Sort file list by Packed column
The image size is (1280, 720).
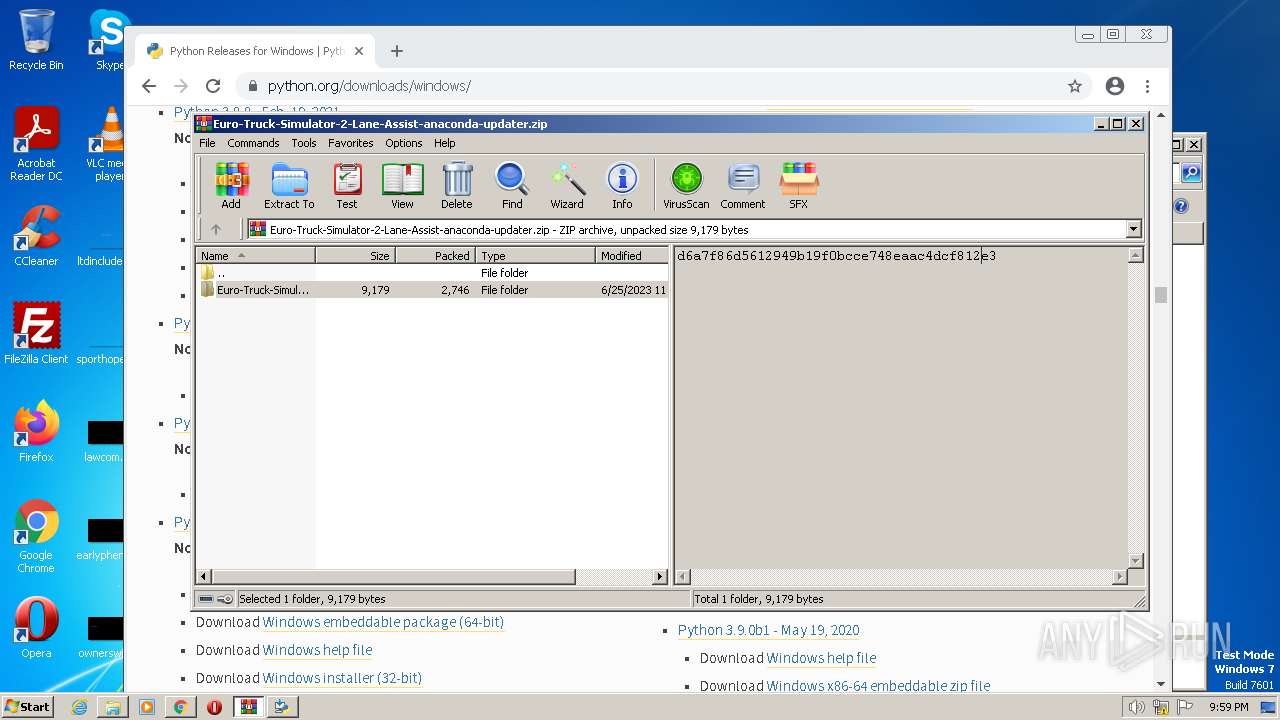point(435,256)
